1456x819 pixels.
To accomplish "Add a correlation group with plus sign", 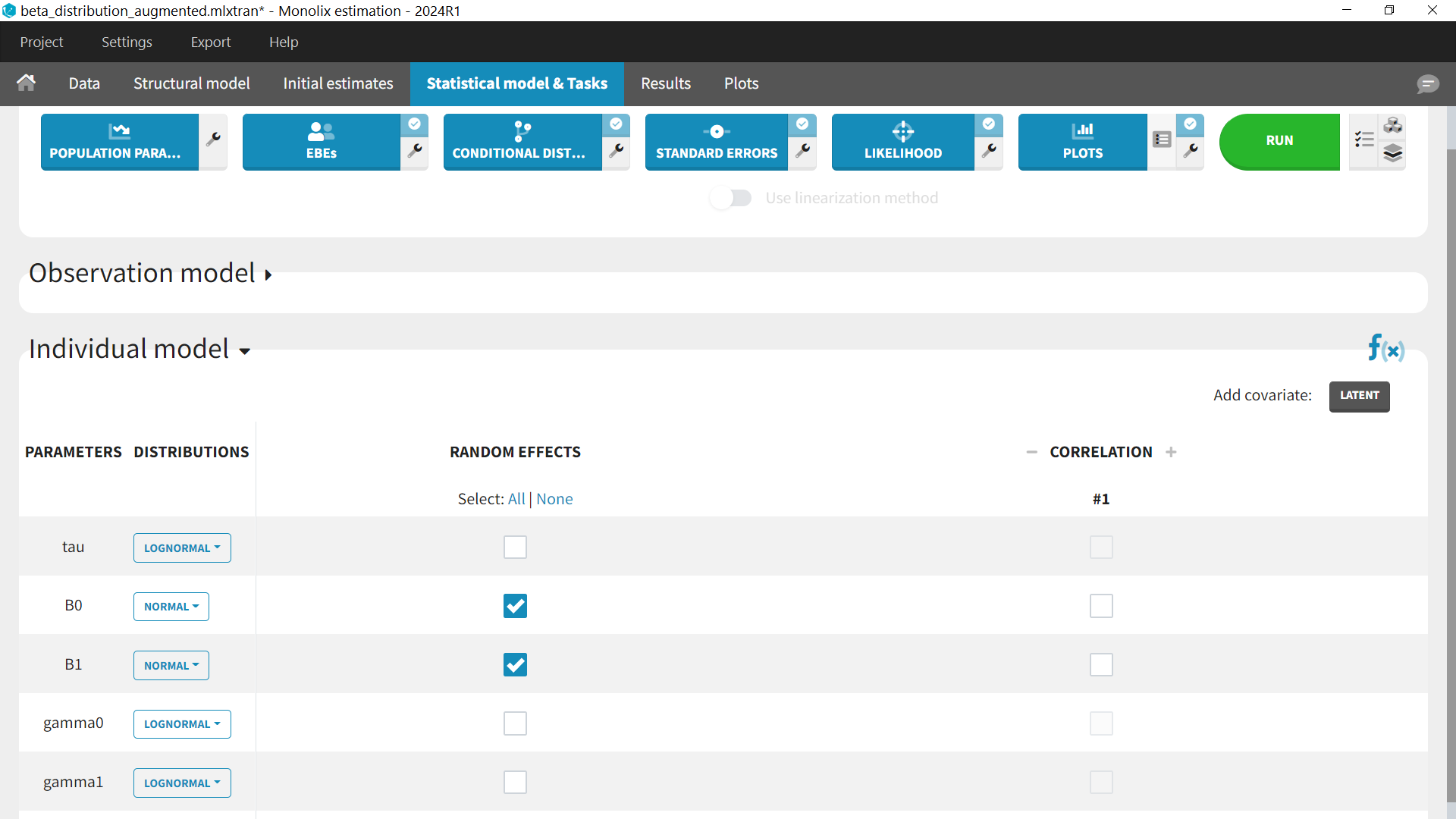I will click(x=1171, y=452).
